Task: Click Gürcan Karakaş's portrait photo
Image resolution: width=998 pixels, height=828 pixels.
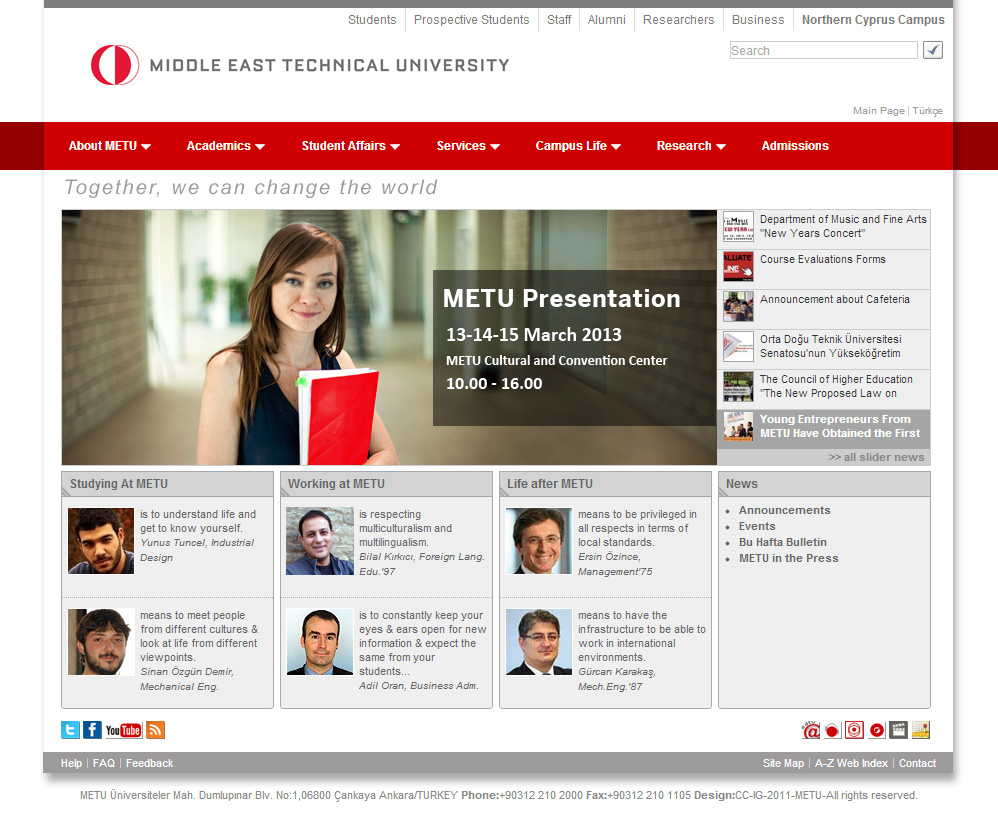Action: point(539,642)
